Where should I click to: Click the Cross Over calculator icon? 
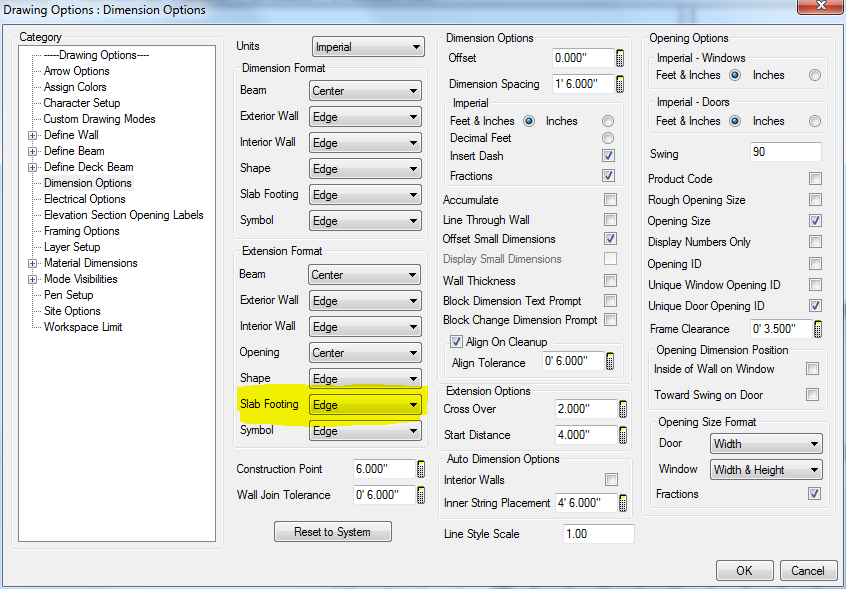(623, 409)
